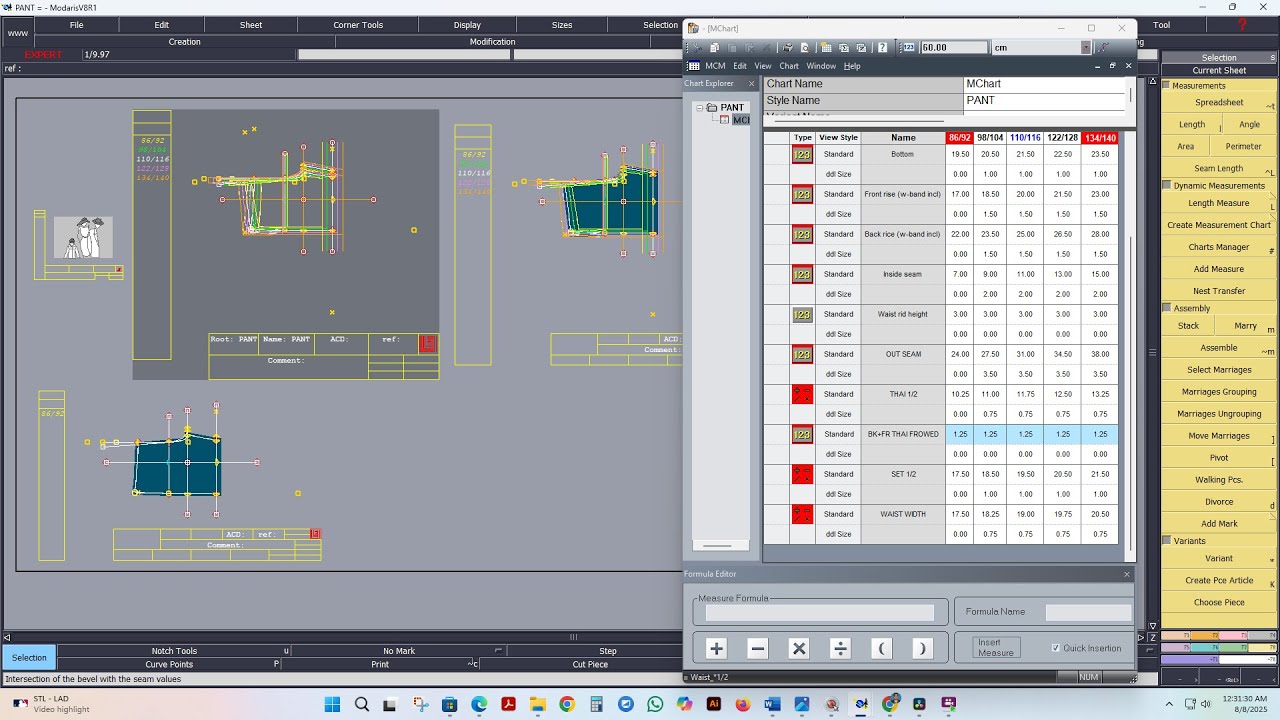Open WhatsApp from taskbar
The height and width of the screenshot is (720, 1280).
point(655,704)
